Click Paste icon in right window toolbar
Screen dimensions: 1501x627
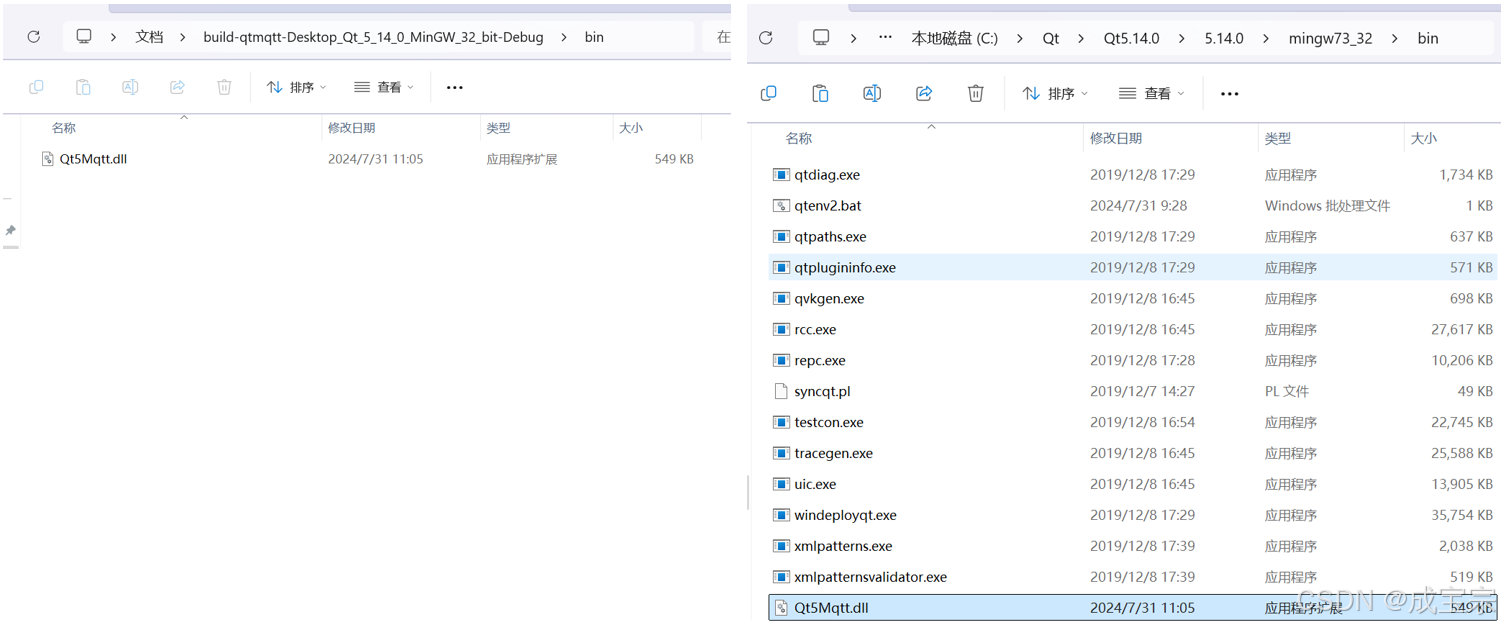(x=820, y=93)
